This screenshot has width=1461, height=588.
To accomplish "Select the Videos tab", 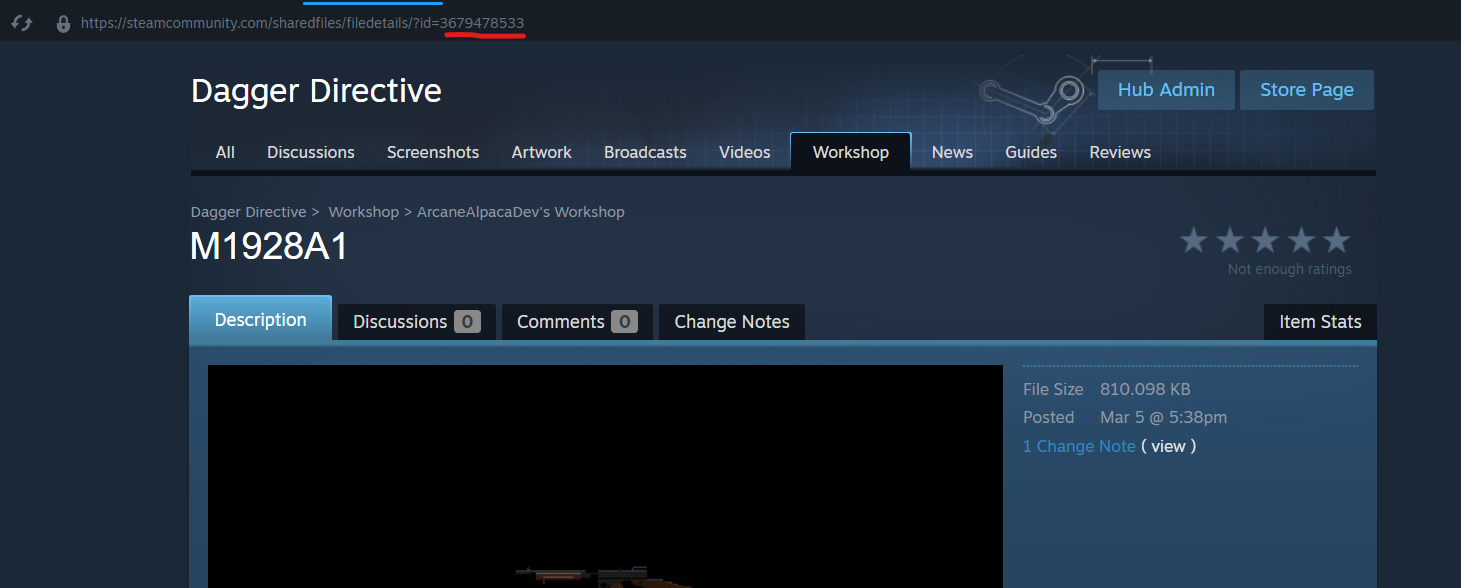I will click(x=745, y=152).
